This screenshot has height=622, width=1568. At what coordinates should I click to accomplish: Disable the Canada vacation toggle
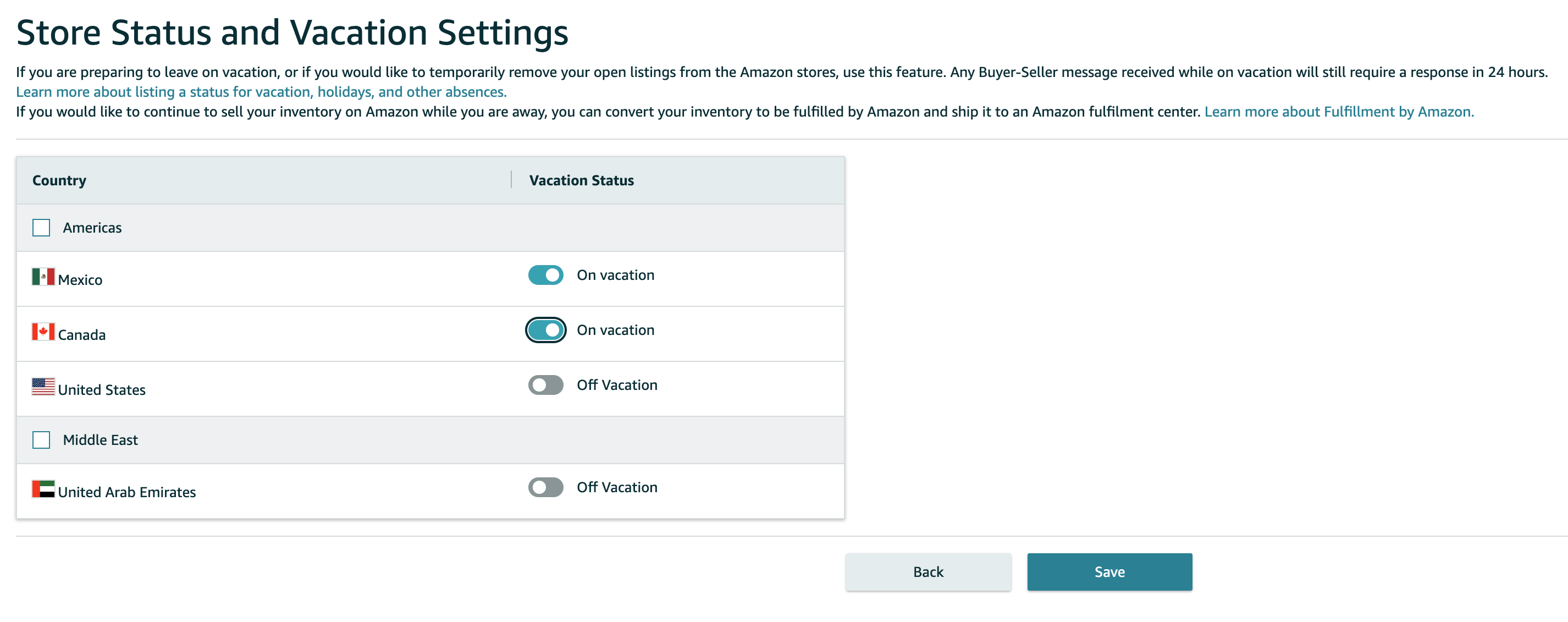click(545, 330)
